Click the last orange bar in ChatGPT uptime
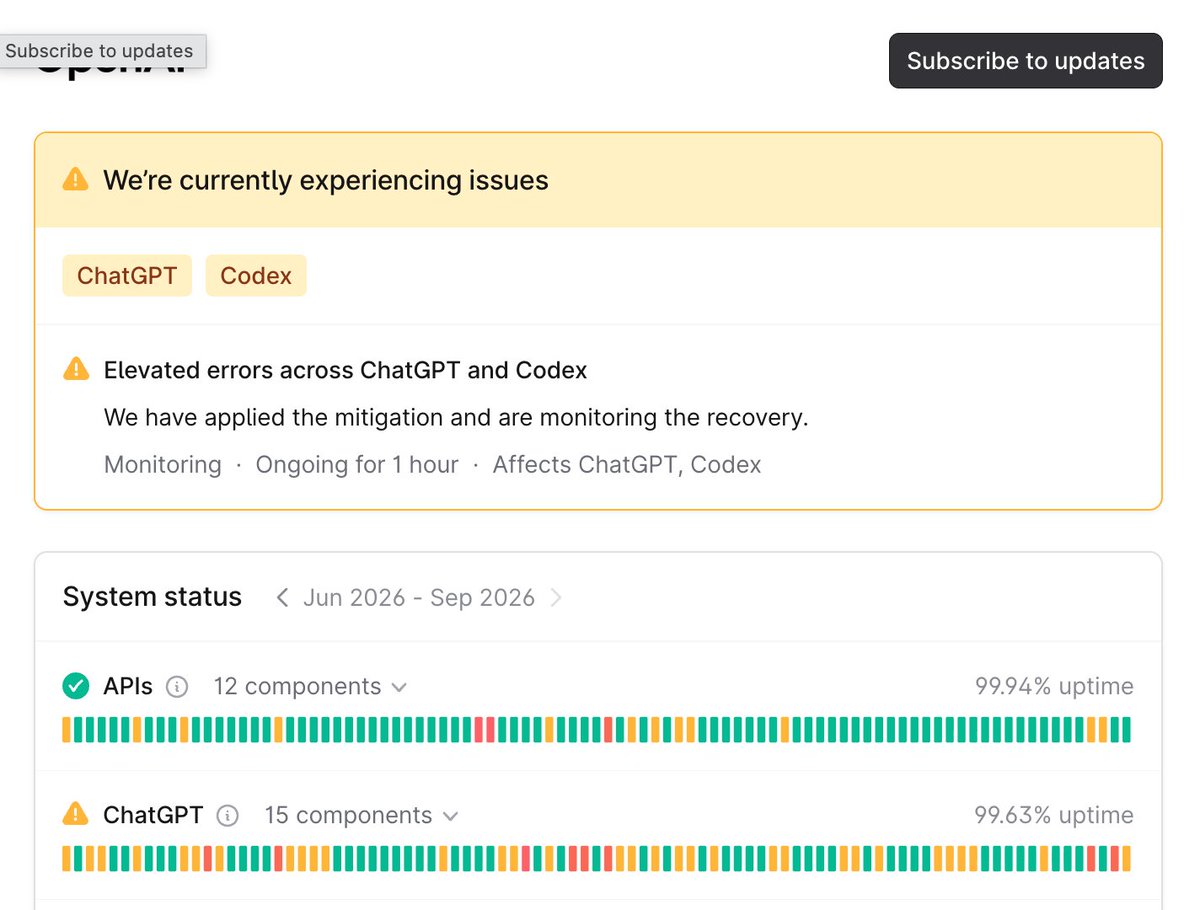The height and width of the screenshot is (910, 1200). coord(1126,858)
